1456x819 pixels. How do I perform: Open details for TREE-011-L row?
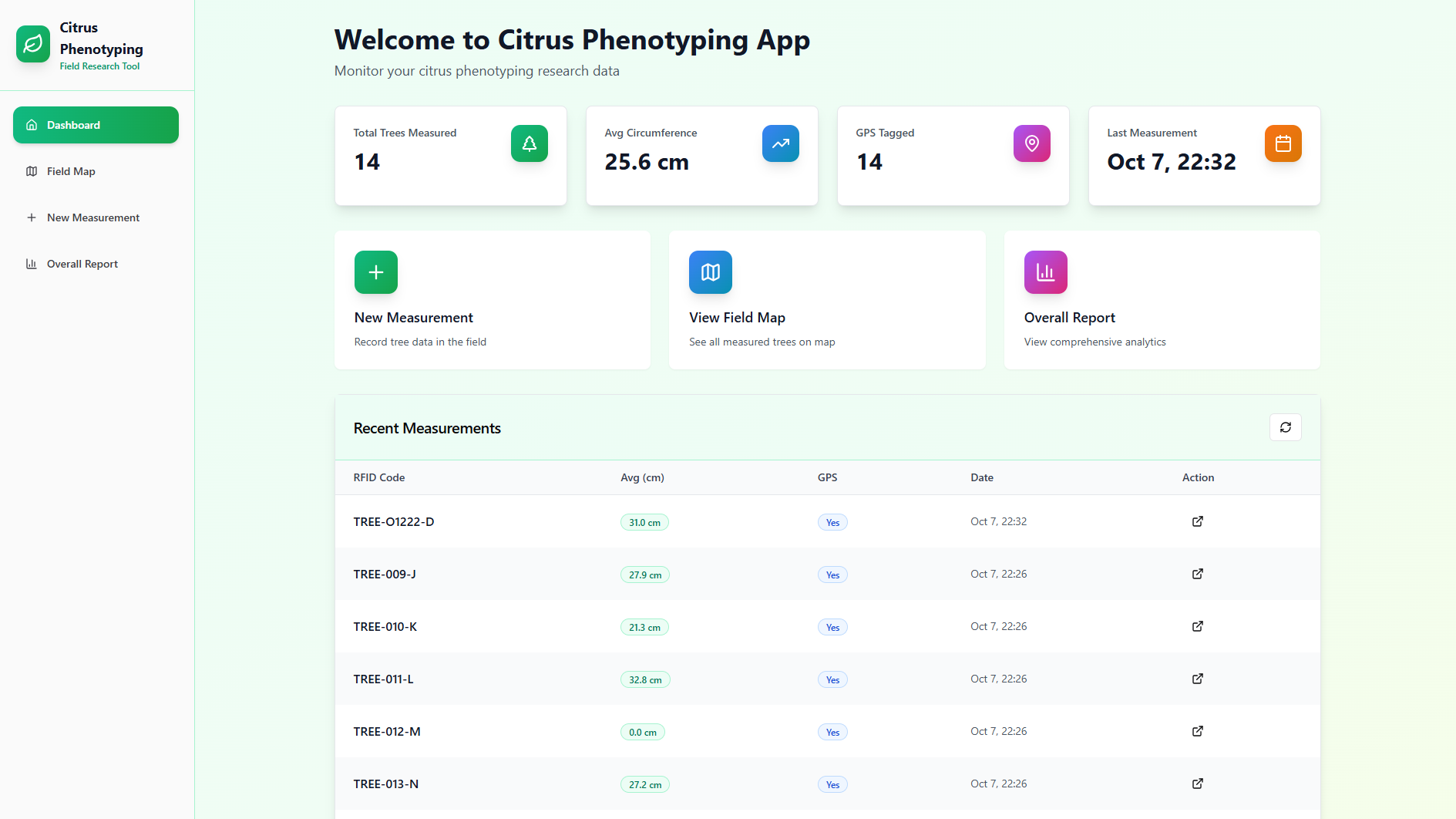(x=1198, y=679)
